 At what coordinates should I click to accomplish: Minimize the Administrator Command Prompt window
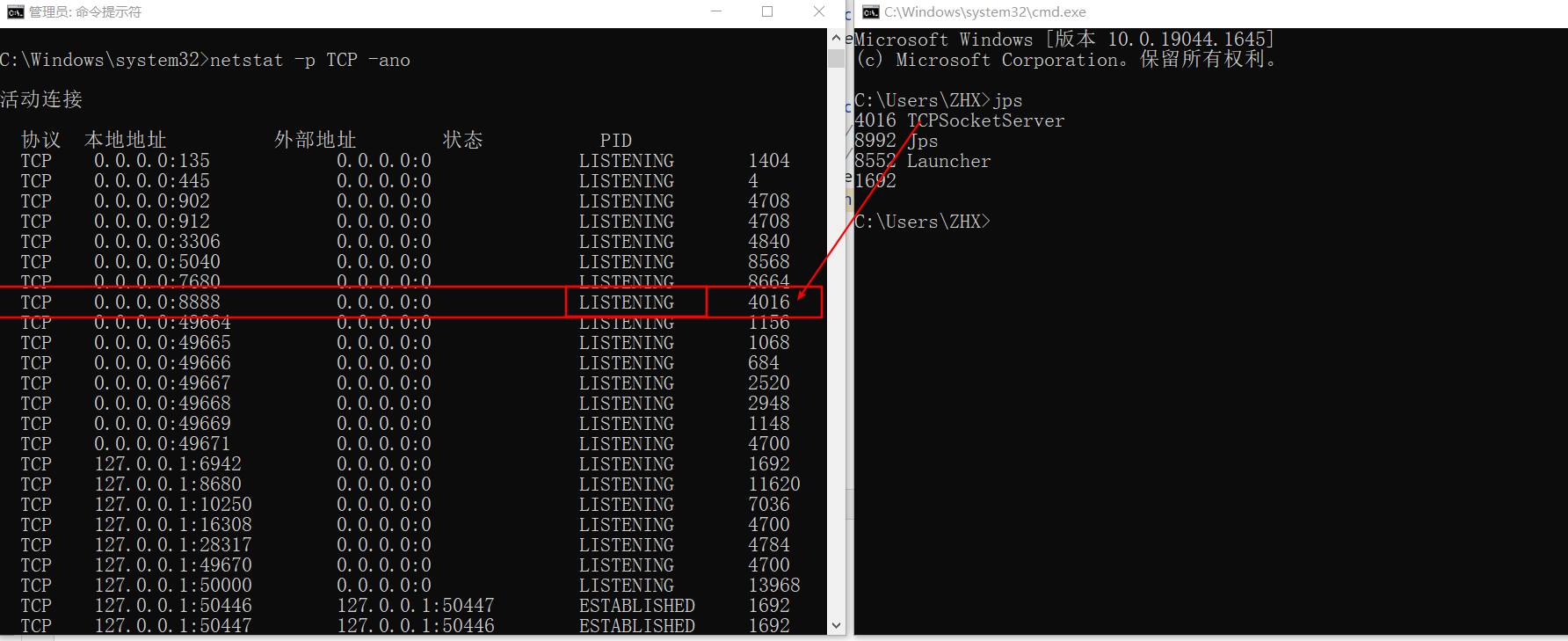pyautogui.click(x=716, y=11)
